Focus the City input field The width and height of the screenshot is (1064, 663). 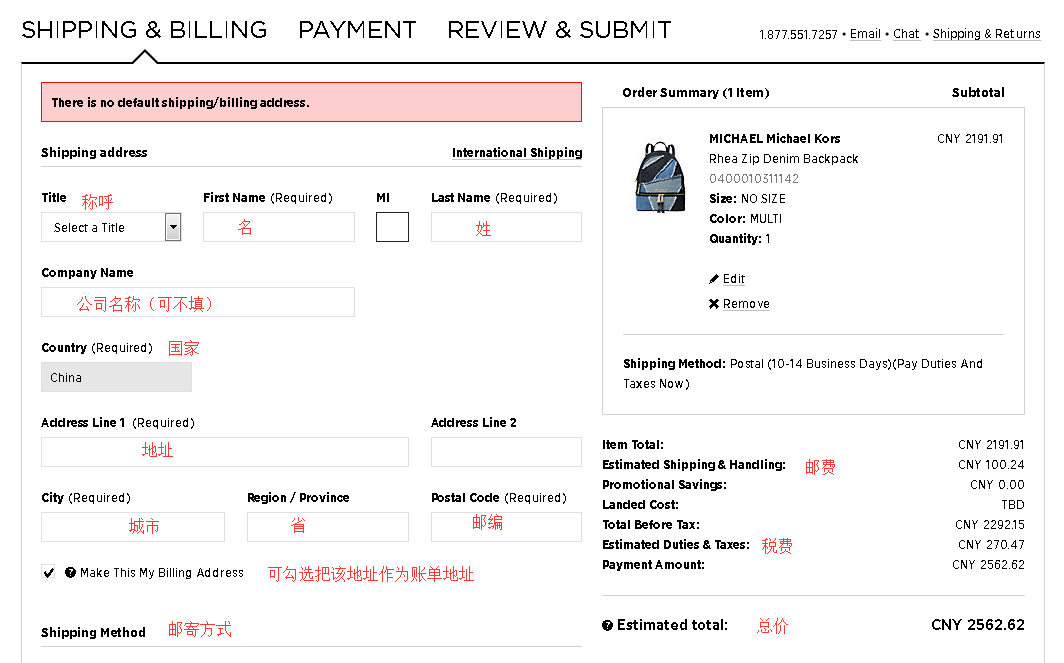133,527
